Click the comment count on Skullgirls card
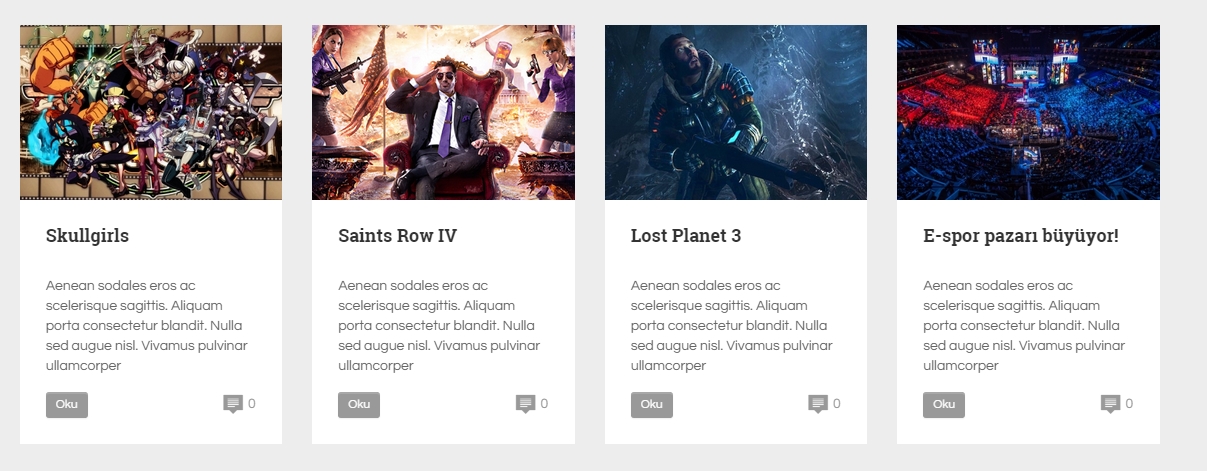 pyautogui.click(x=252, y=404)
